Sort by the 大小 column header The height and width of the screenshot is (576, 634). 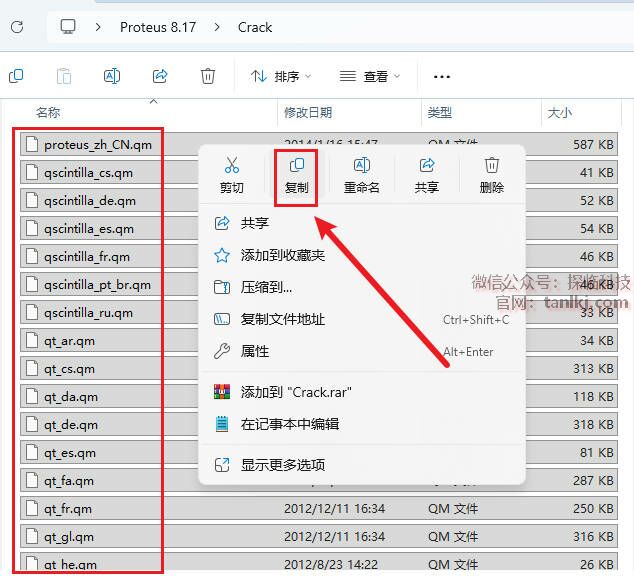pyautogui.click(x=560, y=112)
